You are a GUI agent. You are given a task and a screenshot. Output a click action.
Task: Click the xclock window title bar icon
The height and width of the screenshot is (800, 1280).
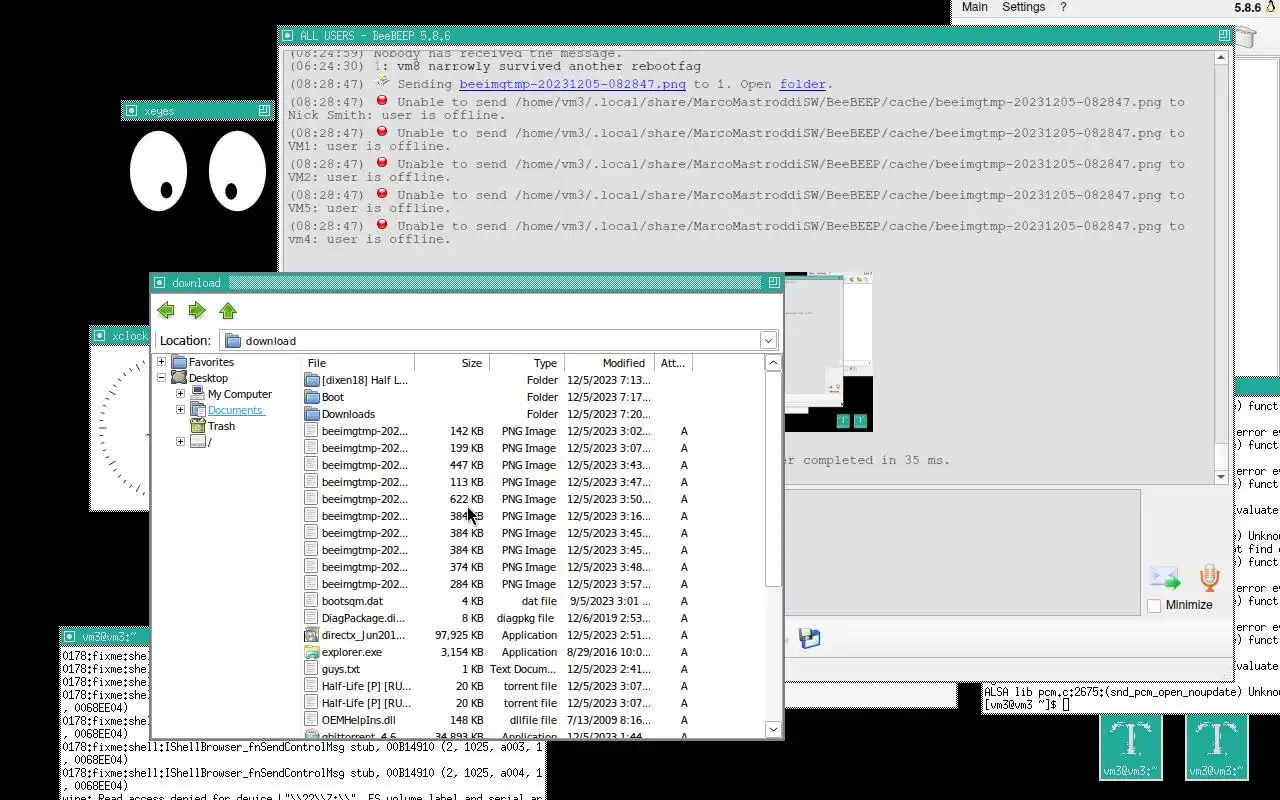[x=100, y=335]
